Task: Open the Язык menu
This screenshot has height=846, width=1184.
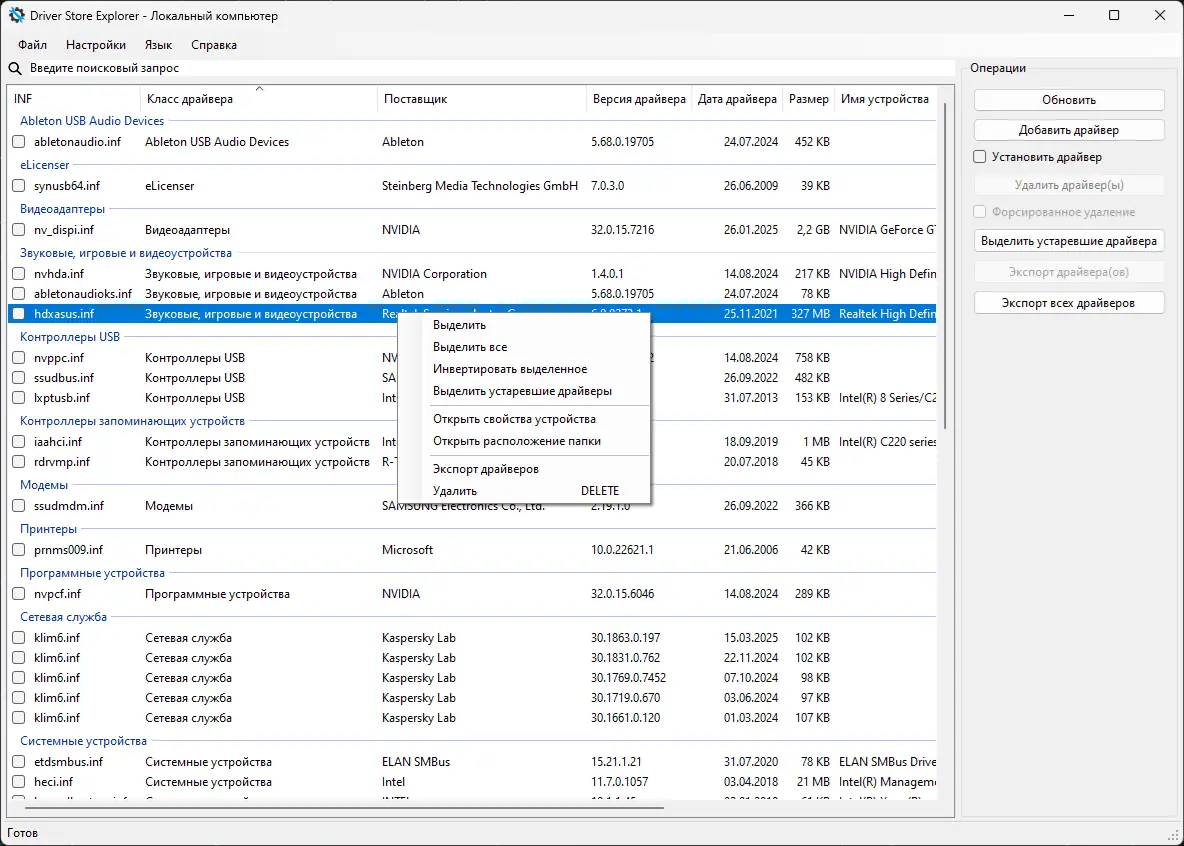Action: [159, 45]
